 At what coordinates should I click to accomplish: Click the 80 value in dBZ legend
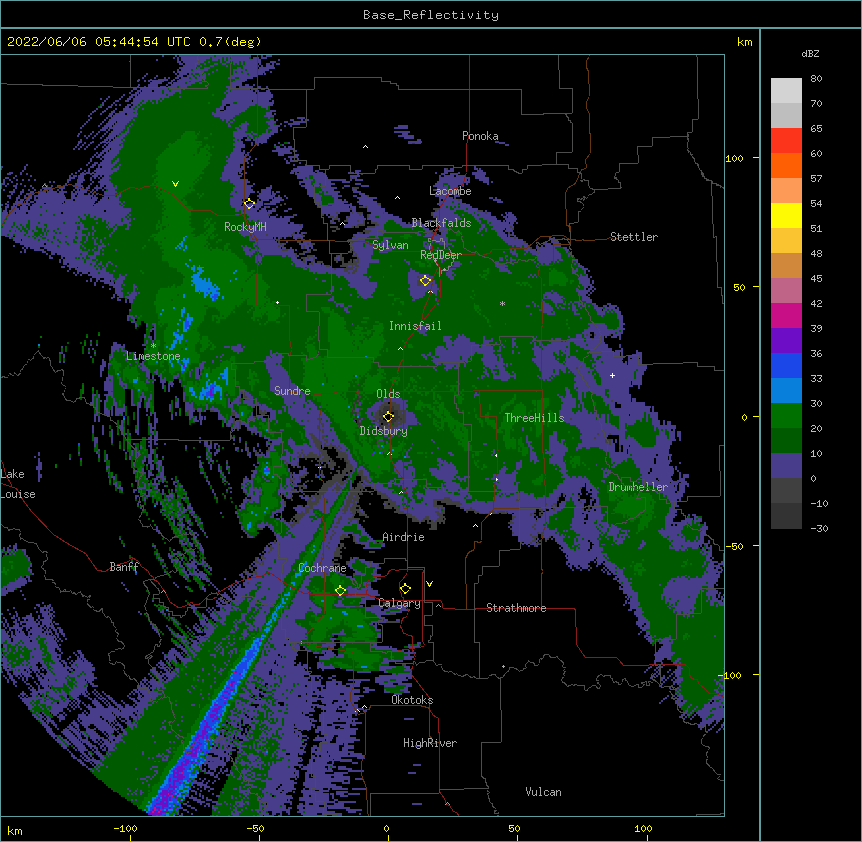(x=816, y=79)
